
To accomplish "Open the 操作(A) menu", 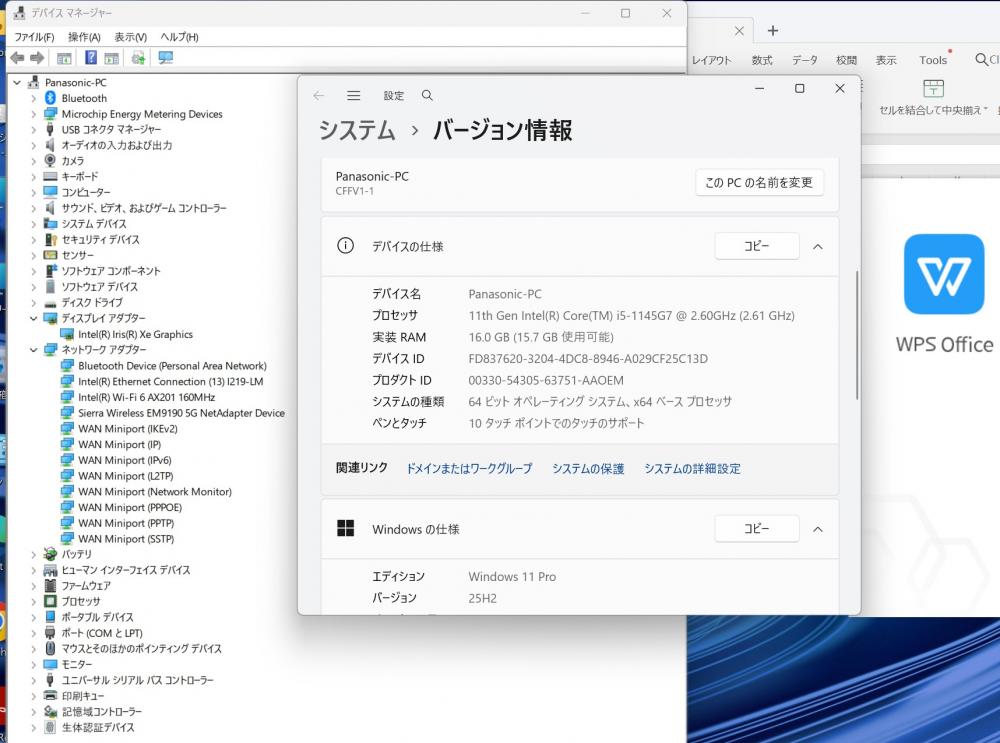I will (x=84, y=37).
